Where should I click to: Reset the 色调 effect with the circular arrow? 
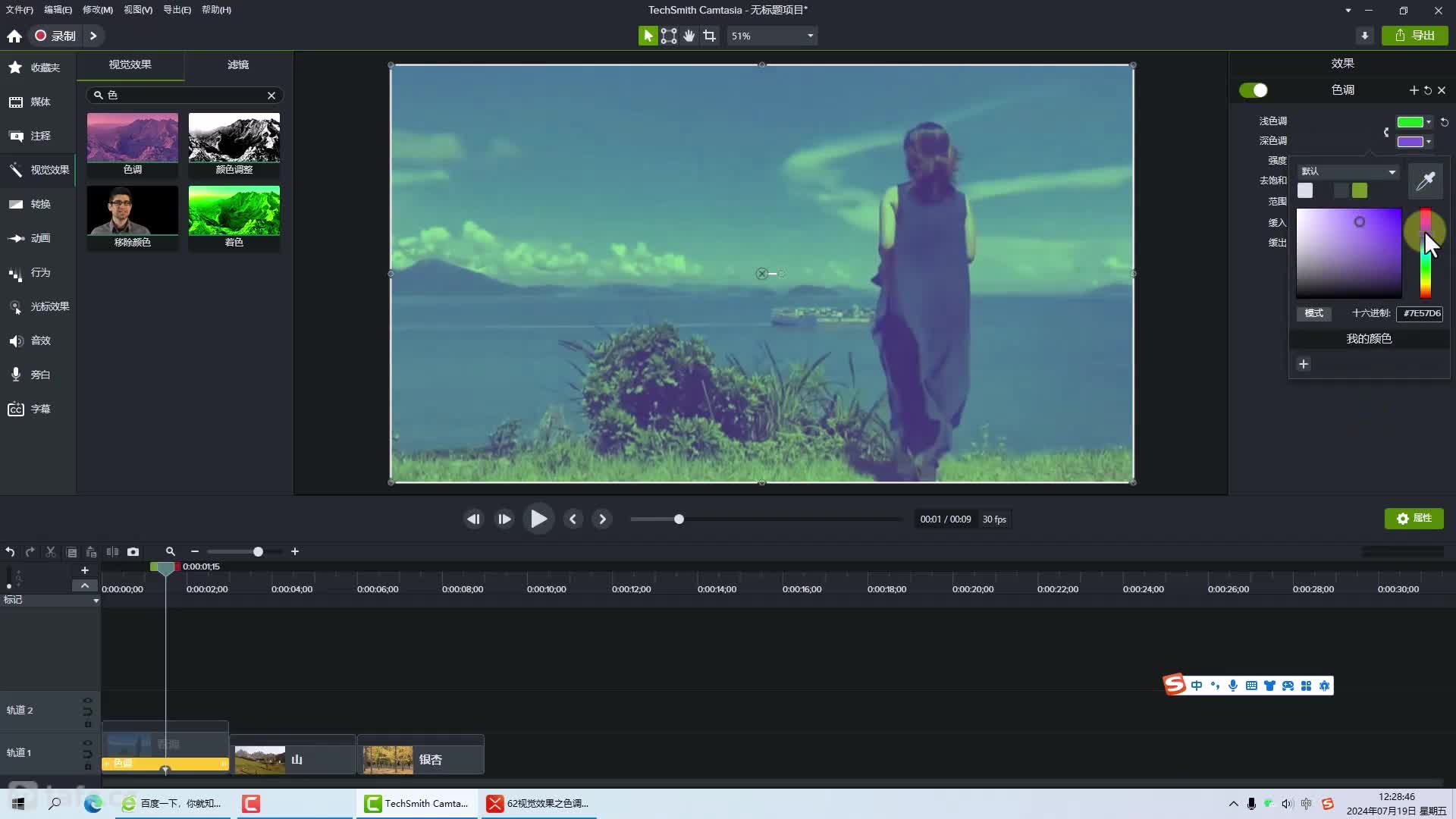(1428, 90)
